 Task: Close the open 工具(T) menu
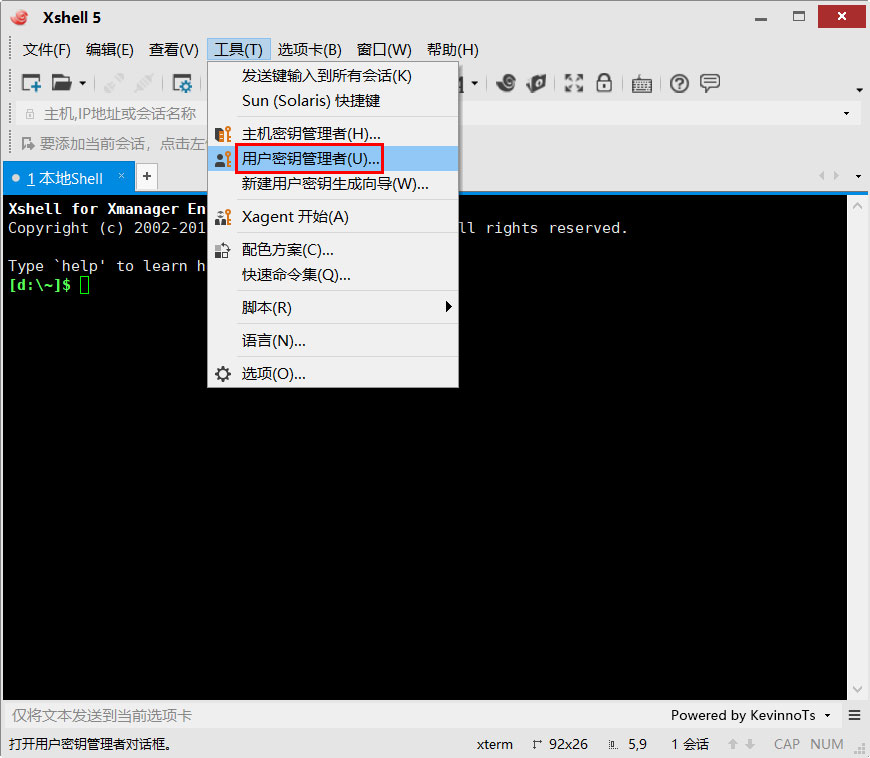(239, 50)
